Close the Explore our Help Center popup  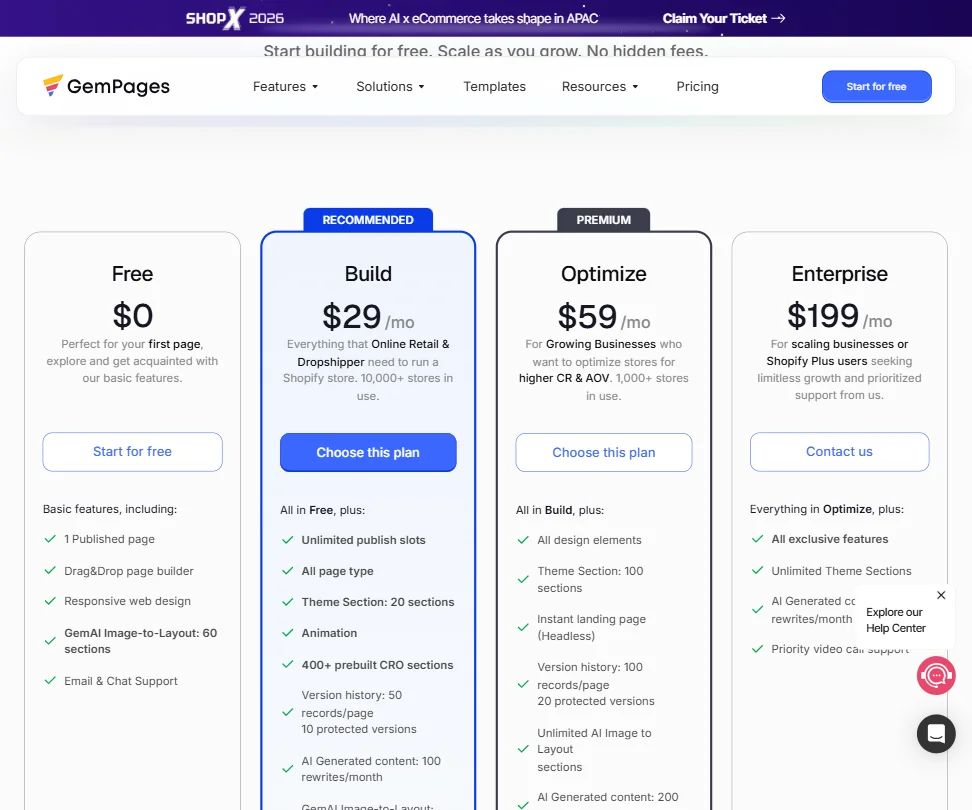click(941, 595)
